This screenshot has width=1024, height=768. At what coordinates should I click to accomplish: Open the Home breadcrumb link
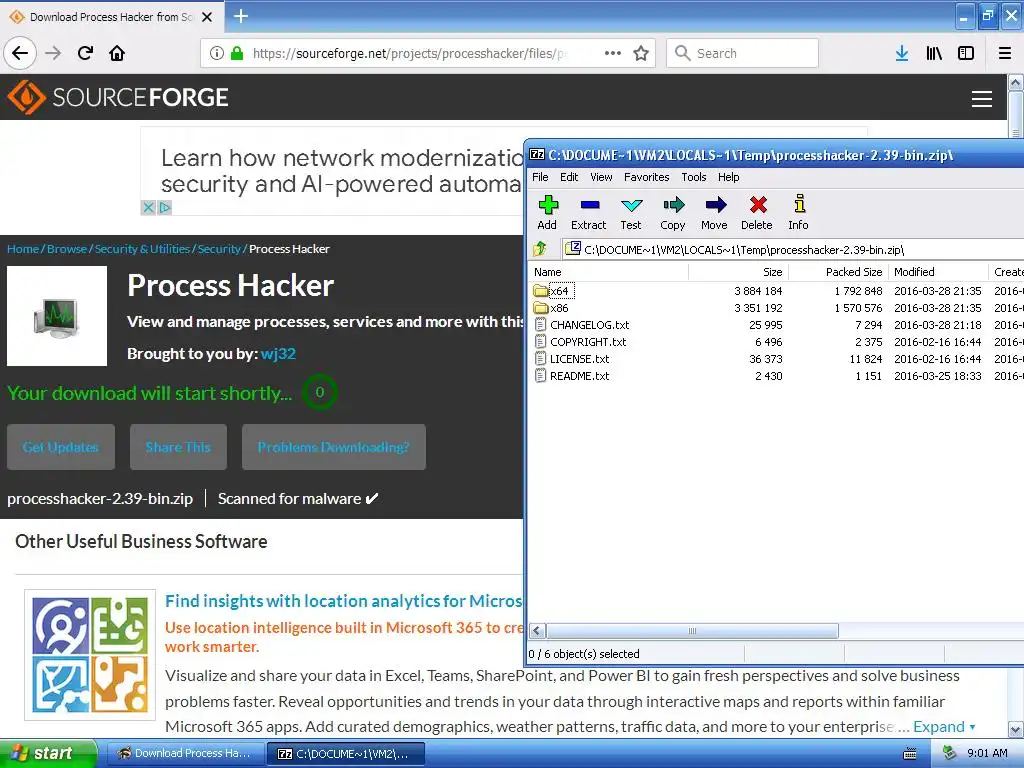point(23,249)
